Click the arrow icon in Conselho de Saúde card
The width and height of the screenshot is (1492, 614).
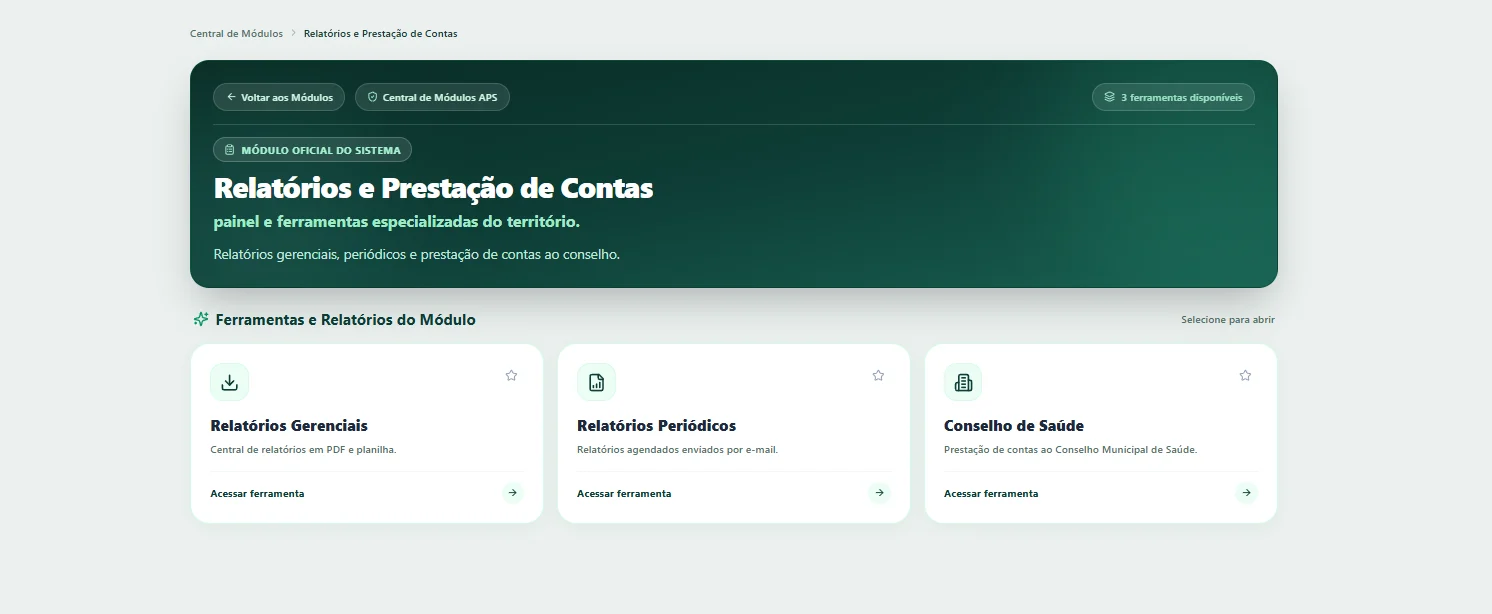point(1246,493)
